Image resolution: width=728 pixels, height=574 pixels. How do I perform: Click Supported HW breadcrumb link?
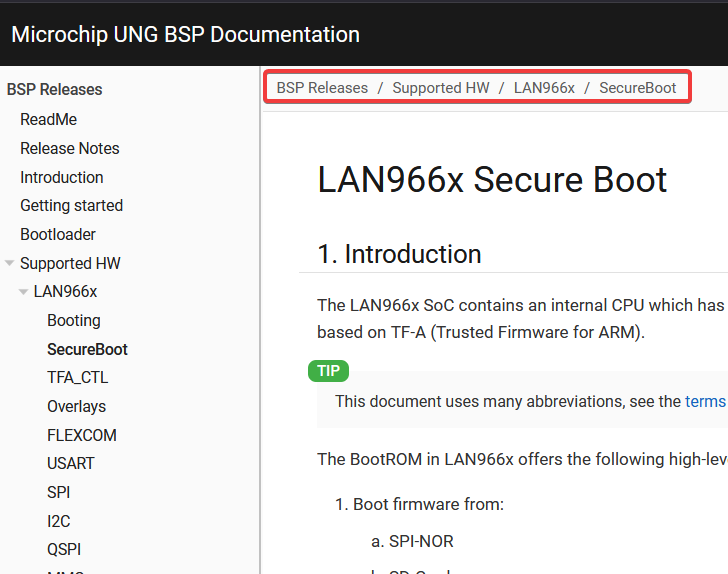440,88
